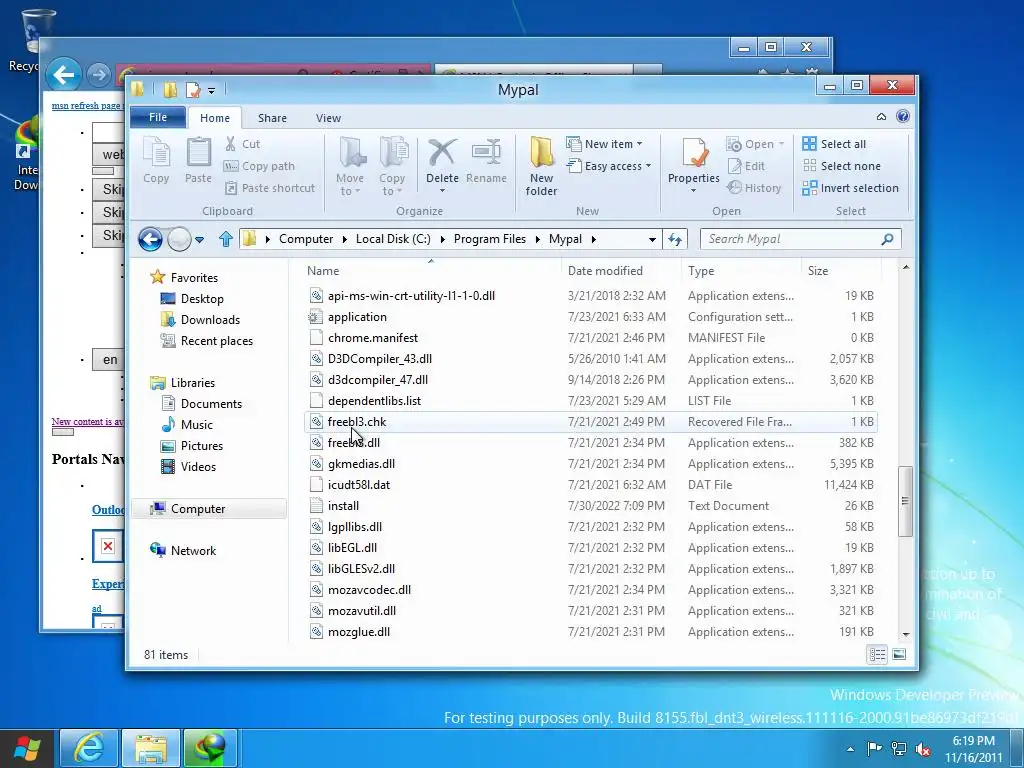The width and height of the screenshot is (1024, 768).
Task: Click the Cut scissors button
Action: (x=242, y=144)
